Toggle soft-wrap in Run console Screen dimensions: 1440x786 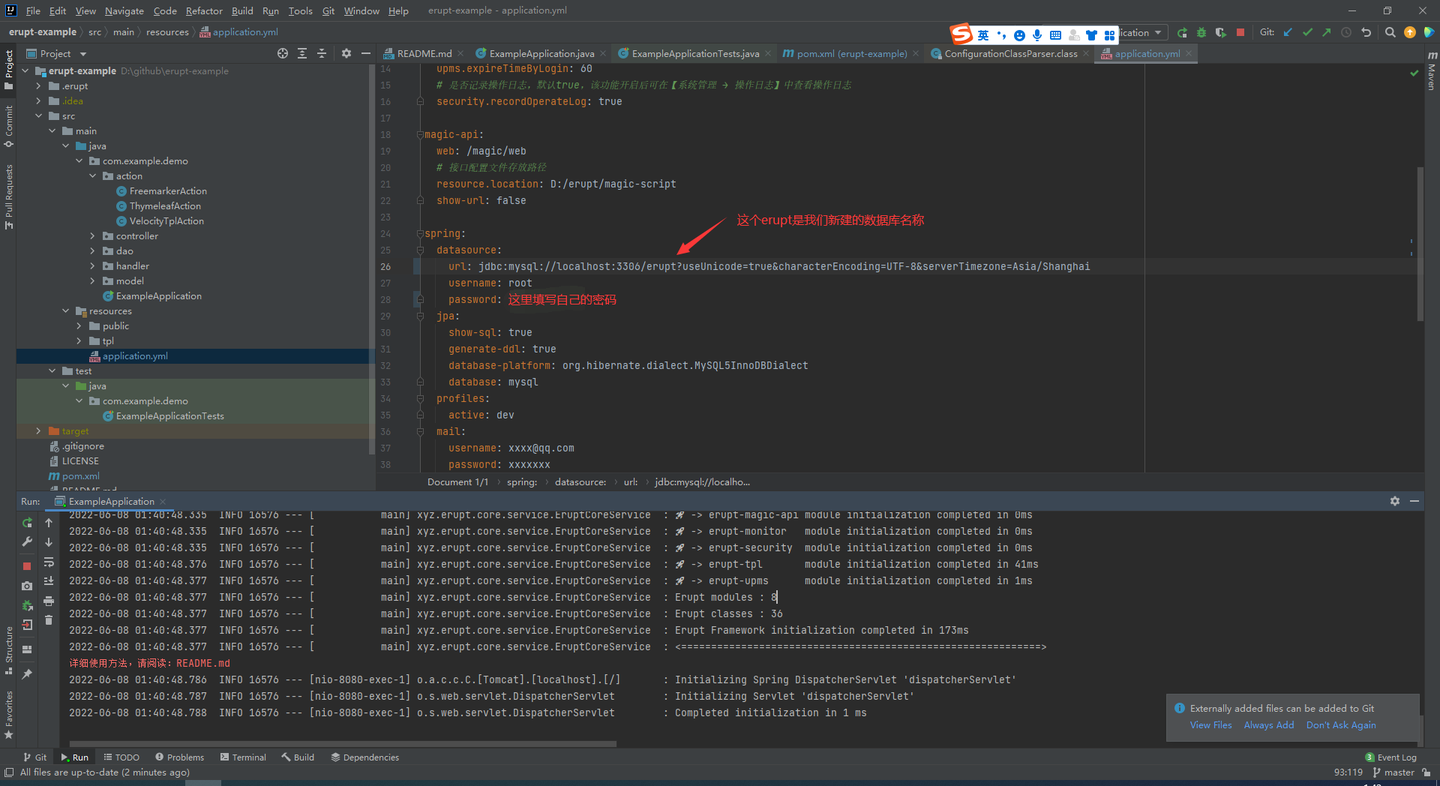click(x=49, y=562)
